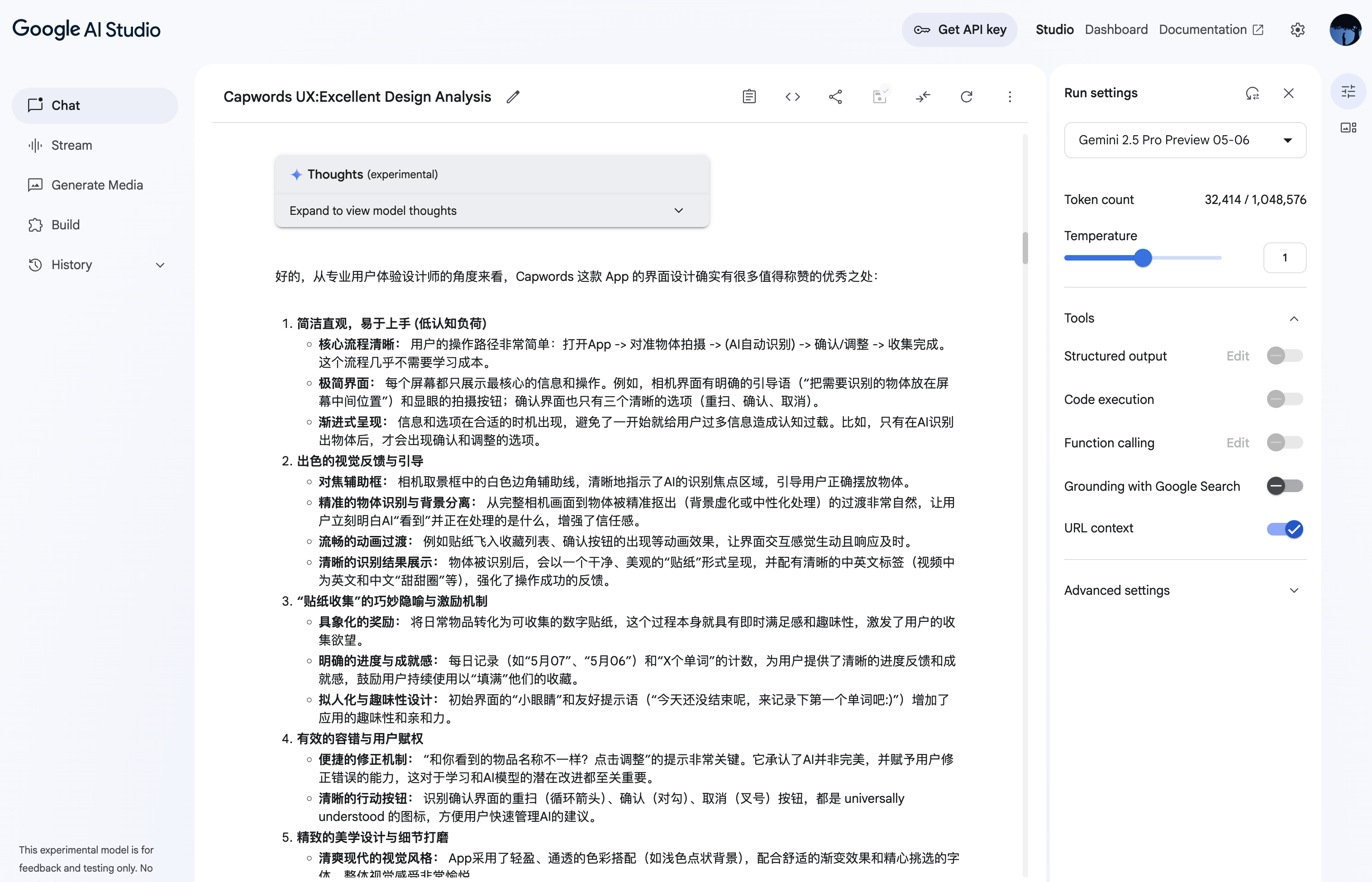Click the Get API key button
The image size is (1372, 882).
[x=960, y=30]
